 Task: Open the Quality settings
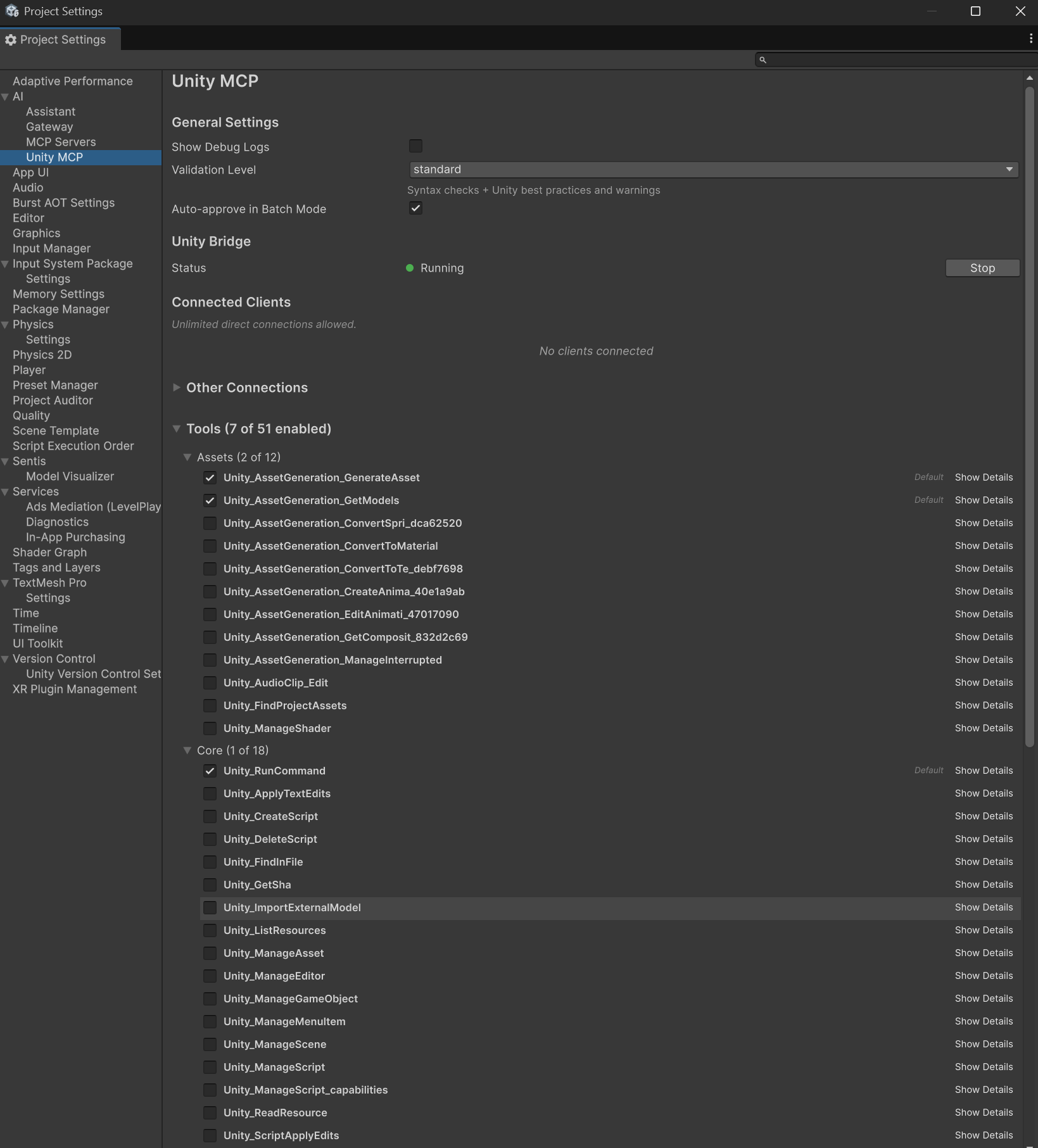coord(31,415)
